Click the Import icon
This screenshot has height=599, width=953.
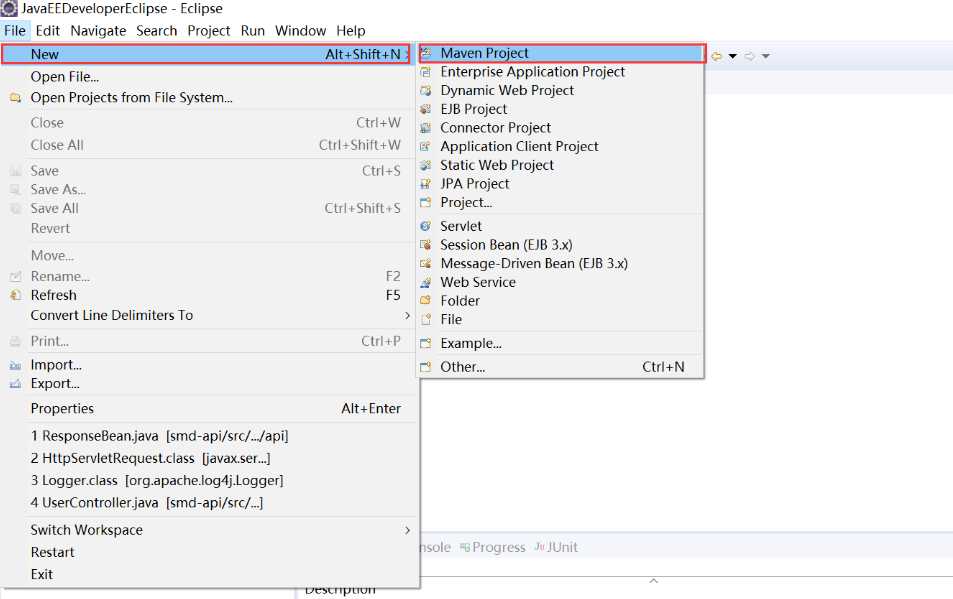pyautogui.click(x=15, y=365)
